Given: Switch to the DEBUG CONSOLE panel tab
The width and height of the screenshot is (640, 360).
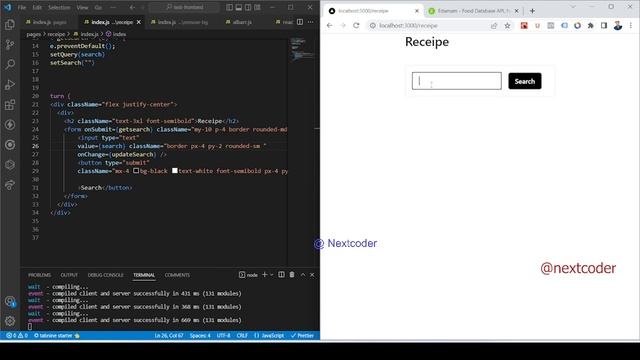Looking at the screenshot, I should [x=105, y=275].
